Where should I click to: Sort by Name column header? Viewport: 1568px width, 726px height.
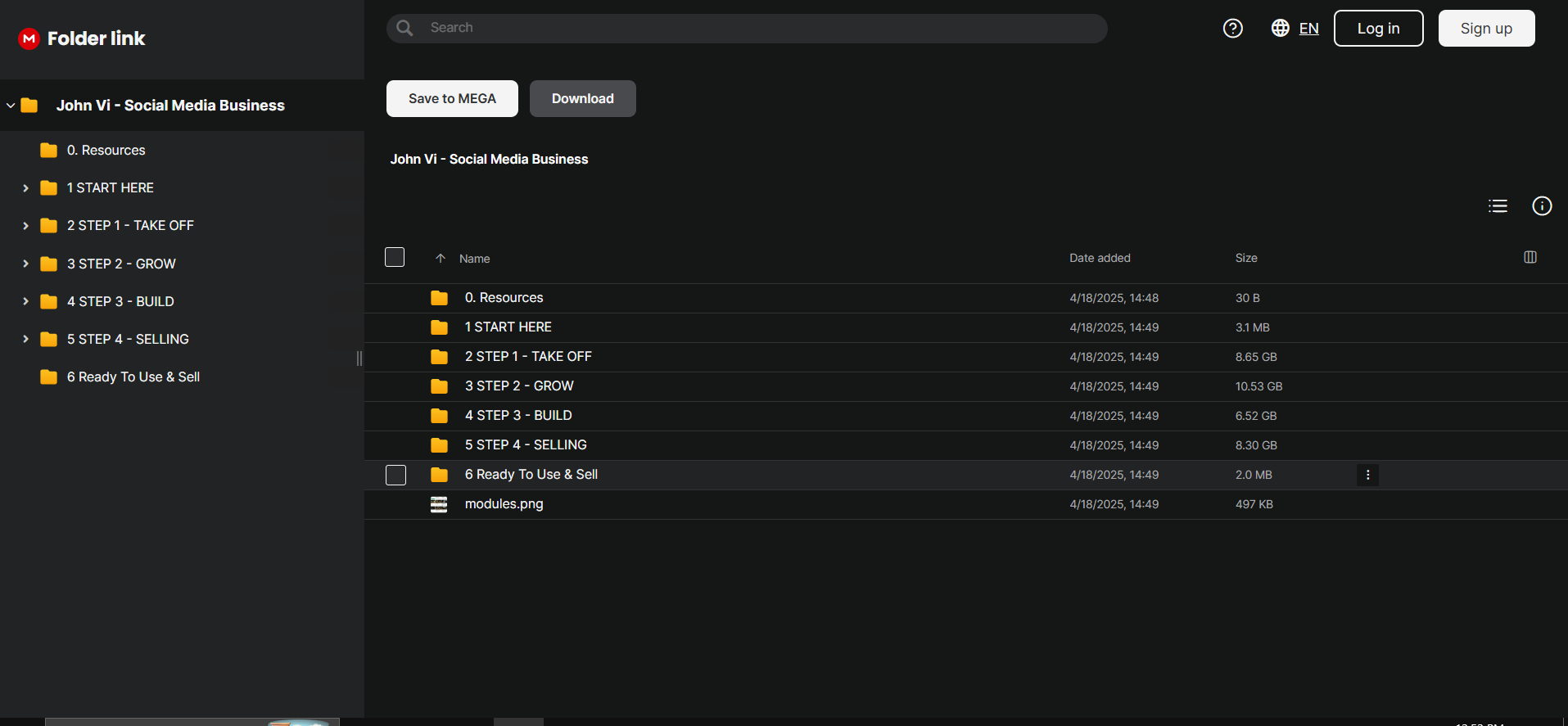point(474,259)
